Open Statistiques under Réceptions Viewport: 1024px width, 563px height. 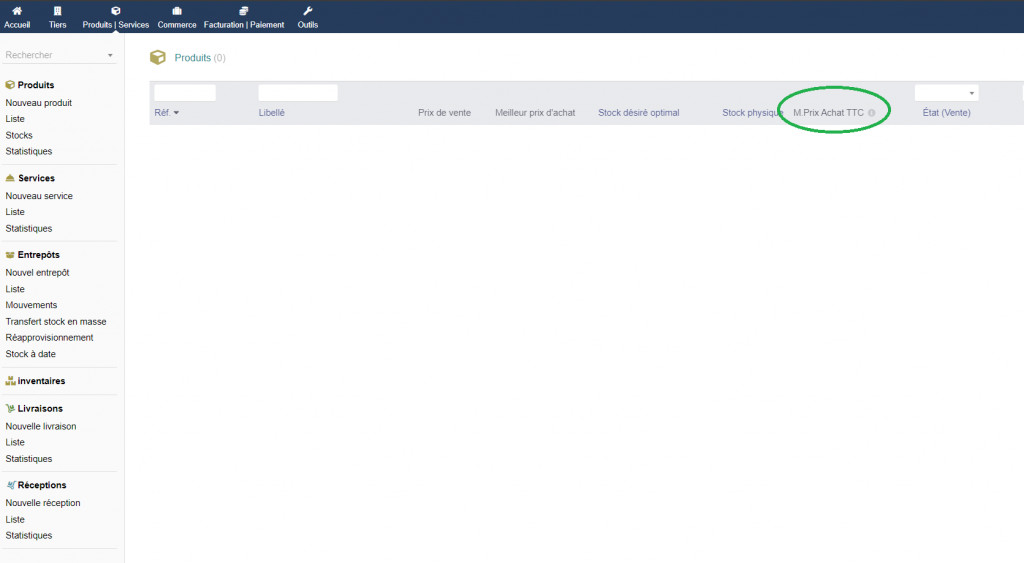[x=29, y=535]
